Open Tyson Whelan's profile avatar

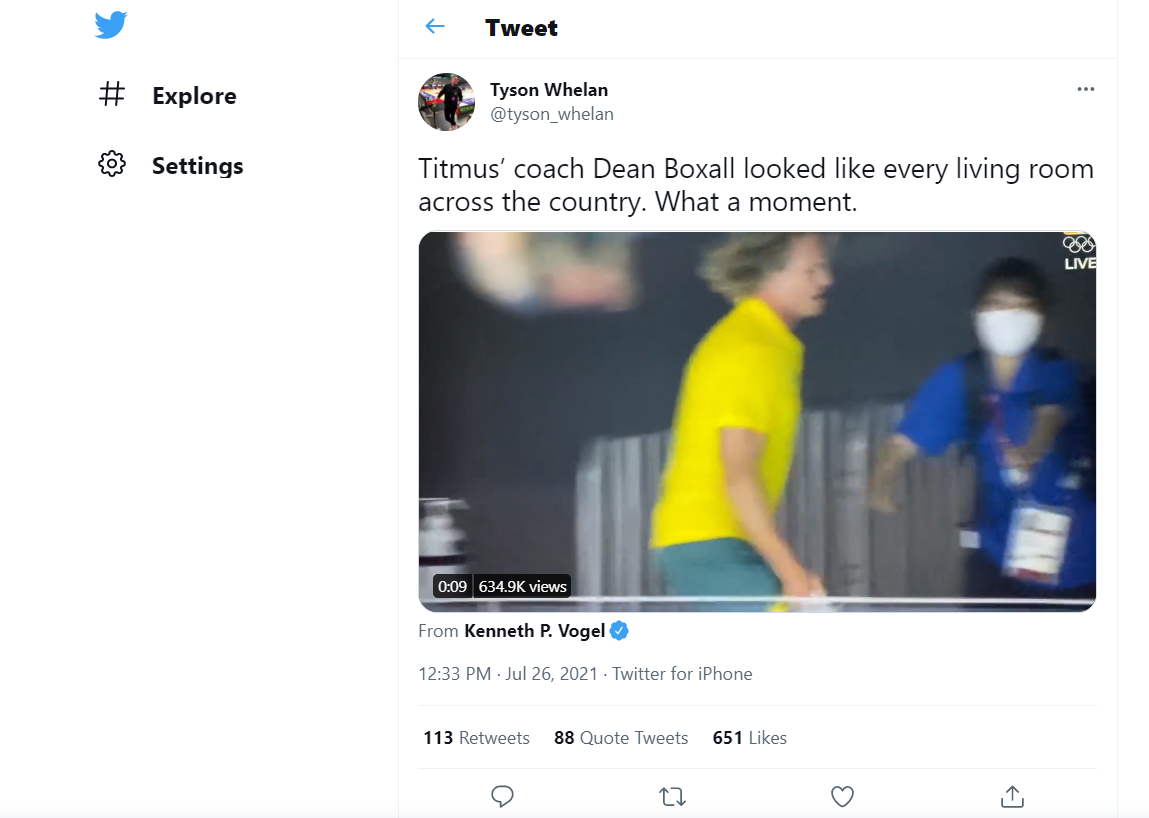point(446,102)
